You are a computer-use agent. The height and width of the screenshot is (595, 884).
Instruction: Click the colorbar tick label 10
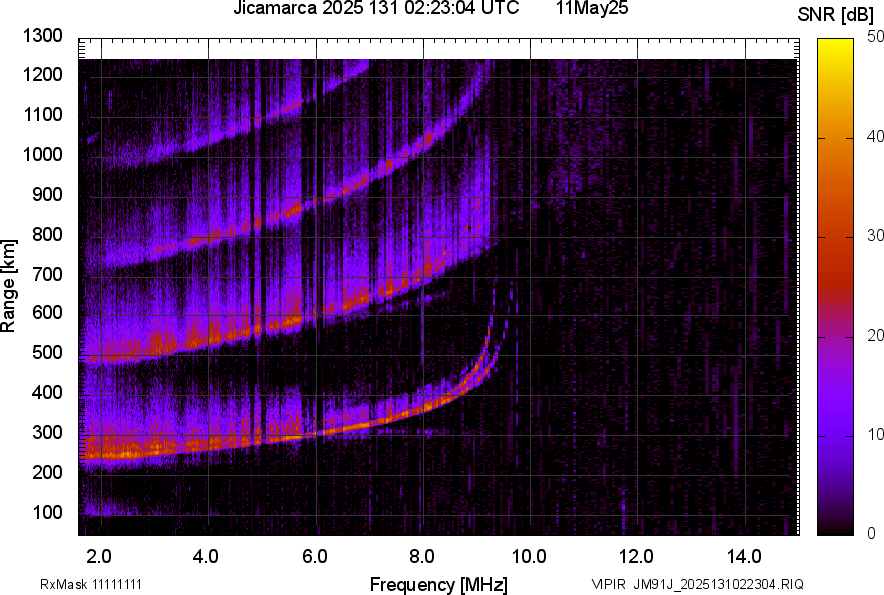pyautogui.click(x=875, y=434)
